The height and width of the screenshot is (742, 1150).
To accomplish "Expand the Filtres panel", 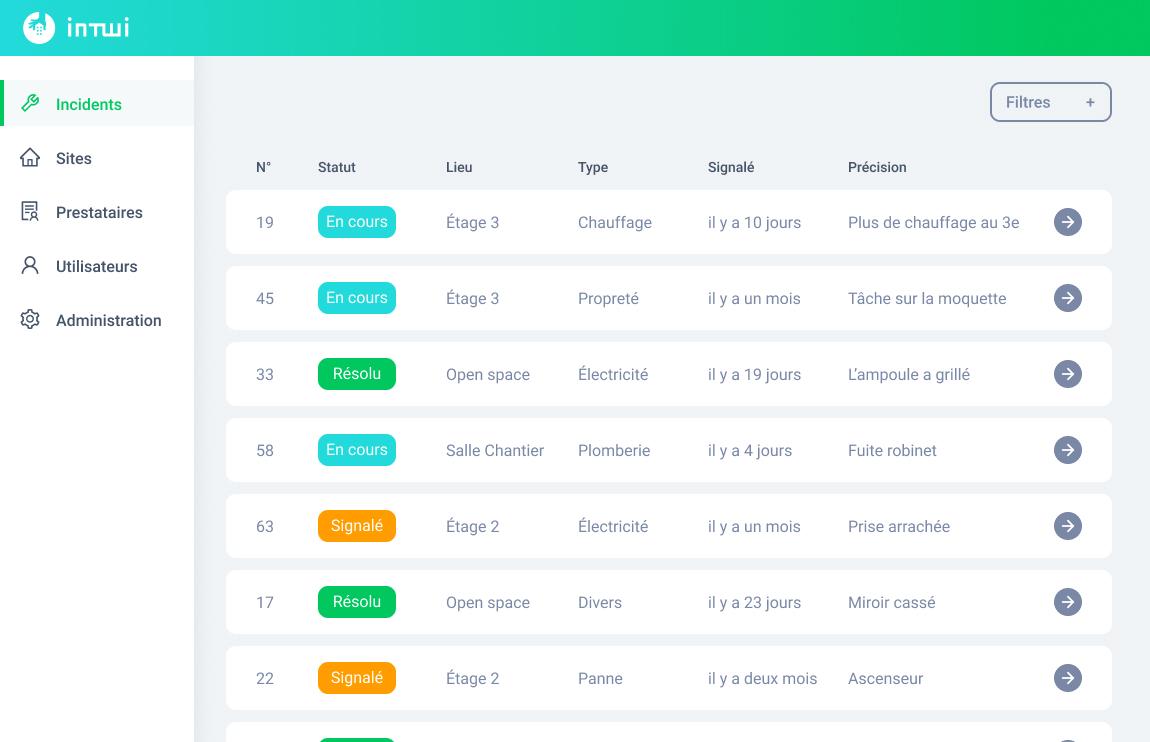I will point(1050,102).
